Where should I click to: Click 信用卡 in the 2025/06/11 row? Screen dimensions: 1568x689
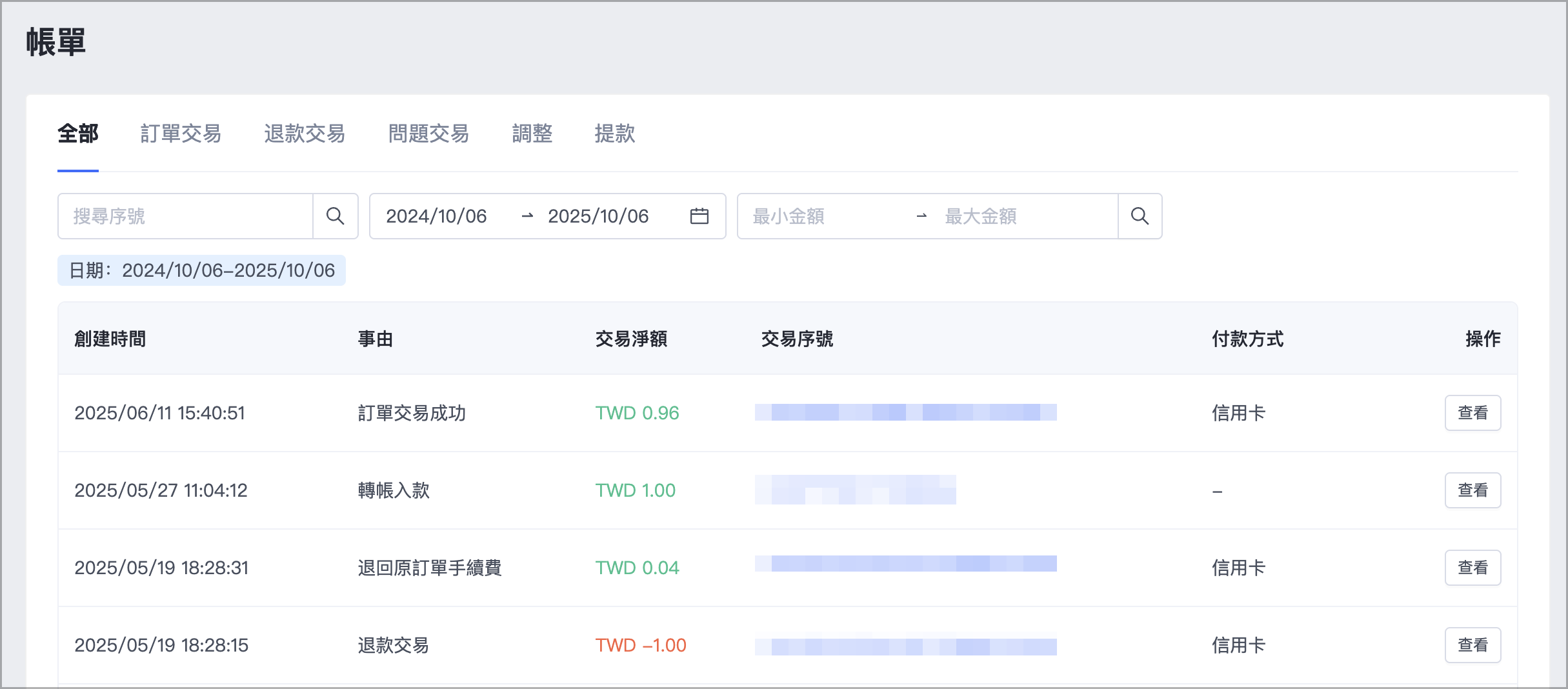[1238, 413]
